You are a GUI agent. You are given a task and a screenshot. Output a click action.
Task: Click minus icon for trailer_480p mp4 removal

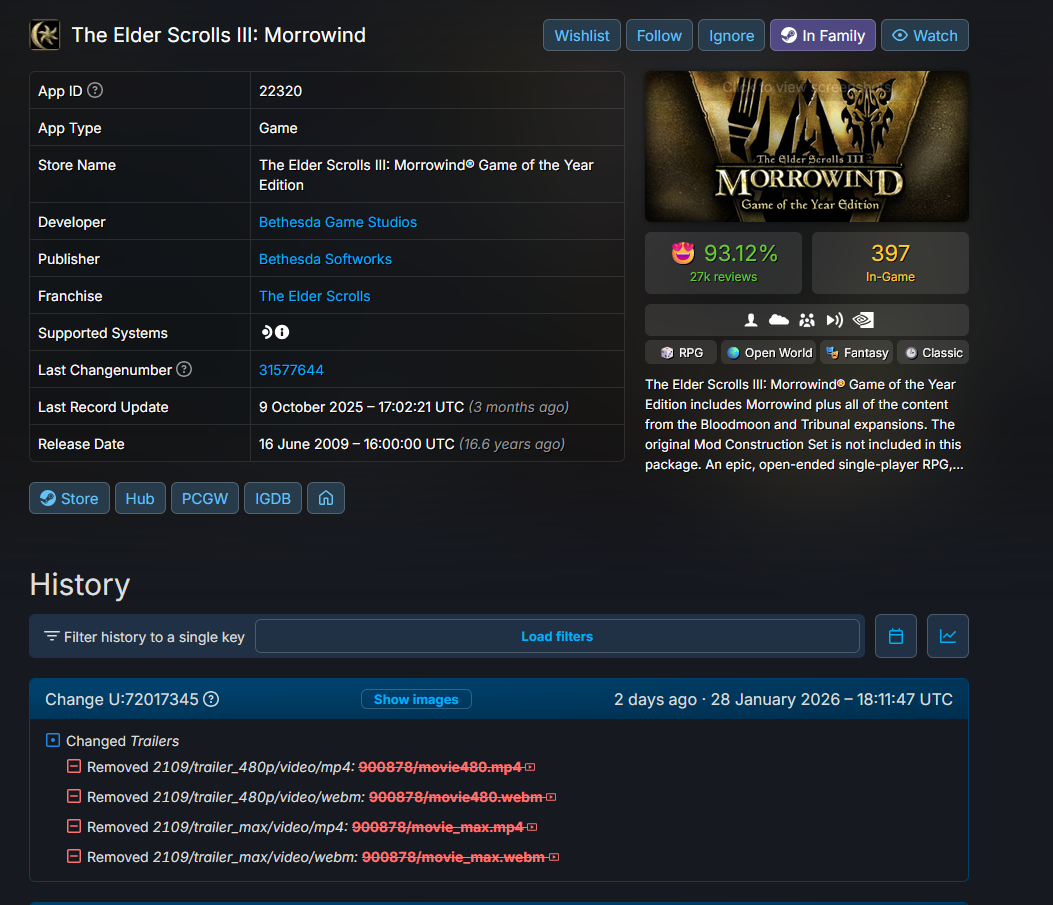pos(74,766)
